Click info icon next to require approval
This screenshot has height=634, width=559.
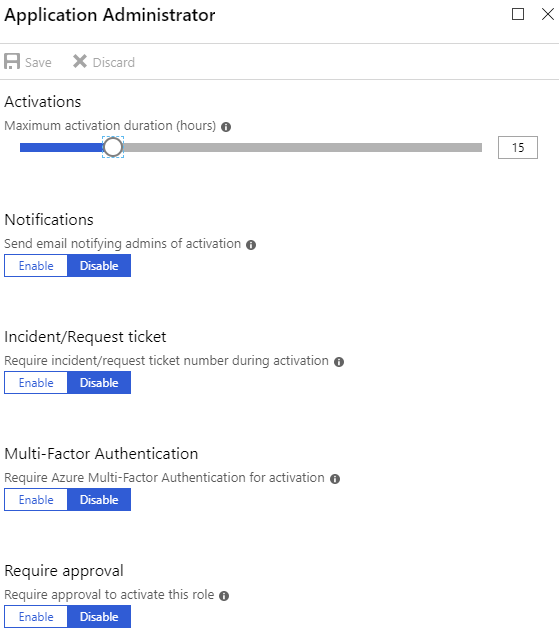[224, 596]
